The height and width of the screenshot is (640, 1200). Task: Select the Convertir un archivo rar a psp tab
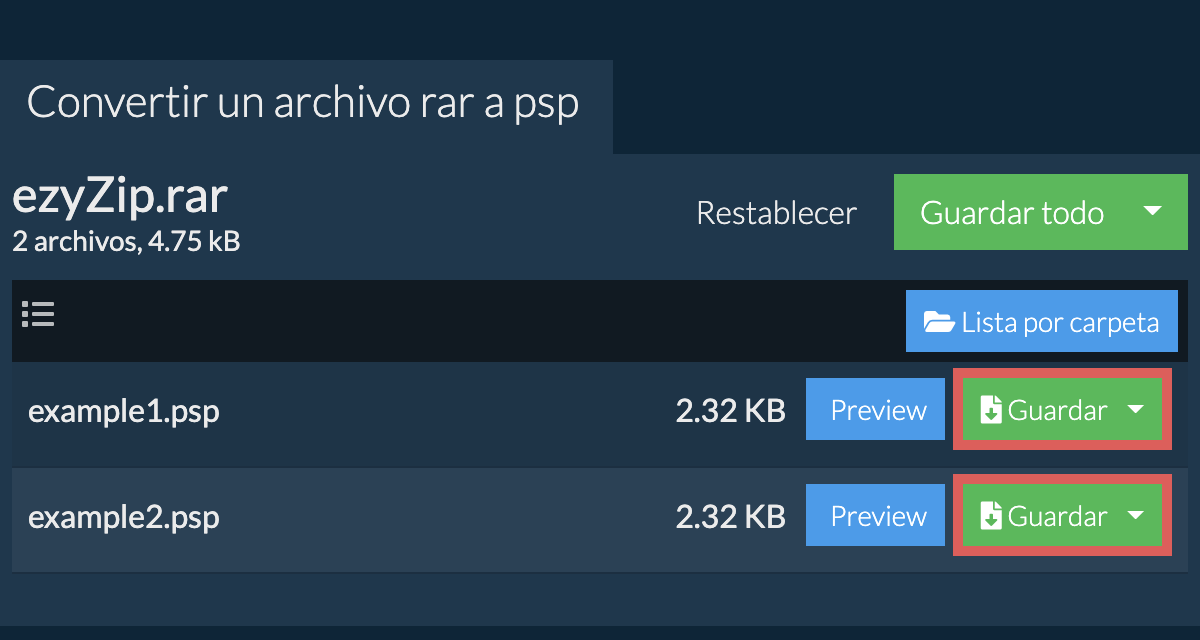(303, 104)
